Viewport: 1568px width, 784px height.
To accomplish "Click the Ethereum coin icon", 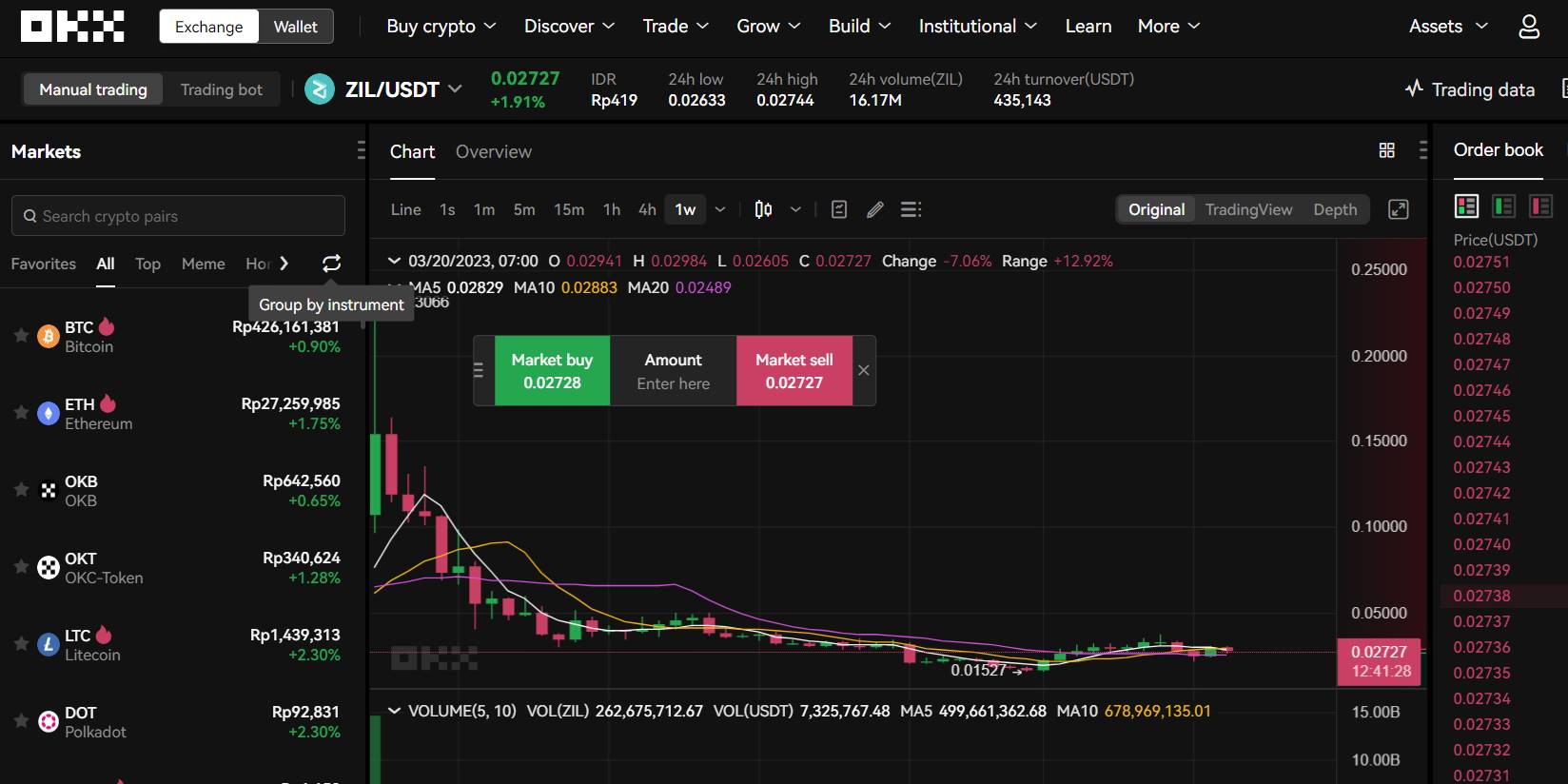I will 48,413.
